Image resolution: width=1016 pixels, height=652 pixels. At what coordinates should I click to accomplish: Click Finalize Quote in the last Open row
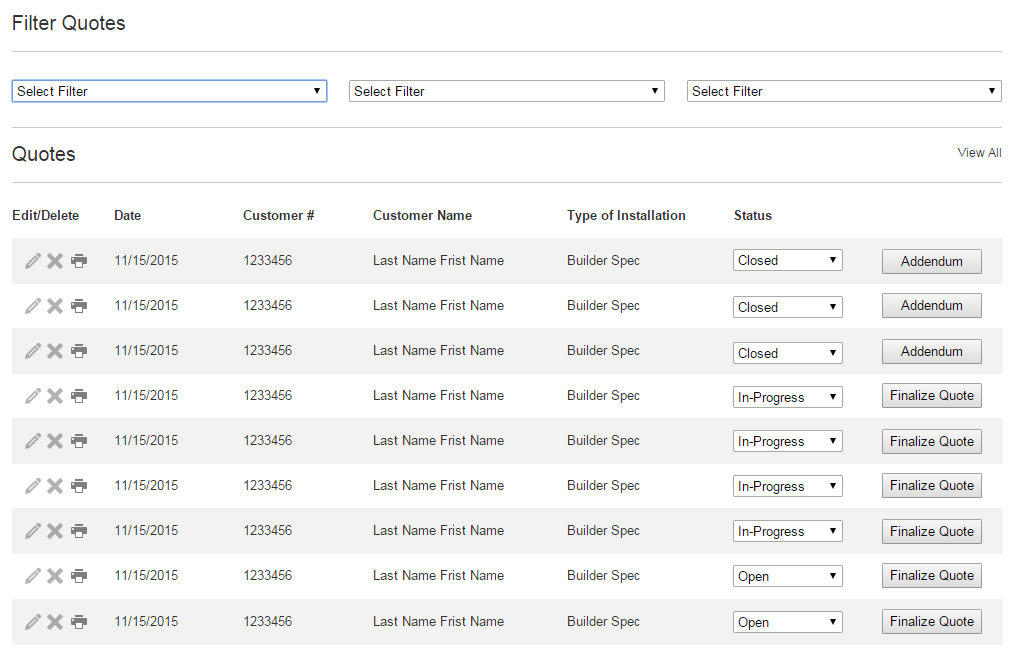click(x=932, y=622)
